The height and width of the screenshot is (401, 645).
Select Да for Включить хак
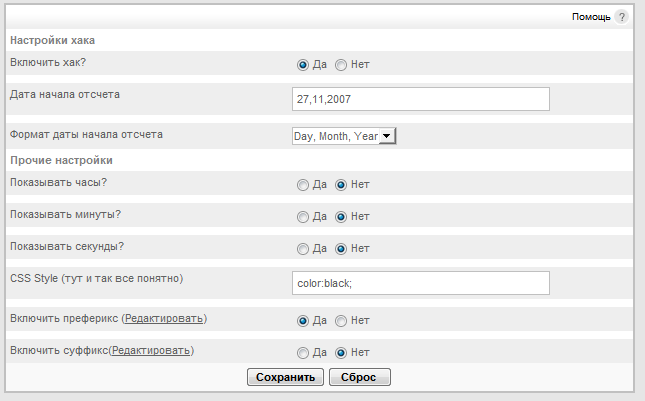(303, 65)
